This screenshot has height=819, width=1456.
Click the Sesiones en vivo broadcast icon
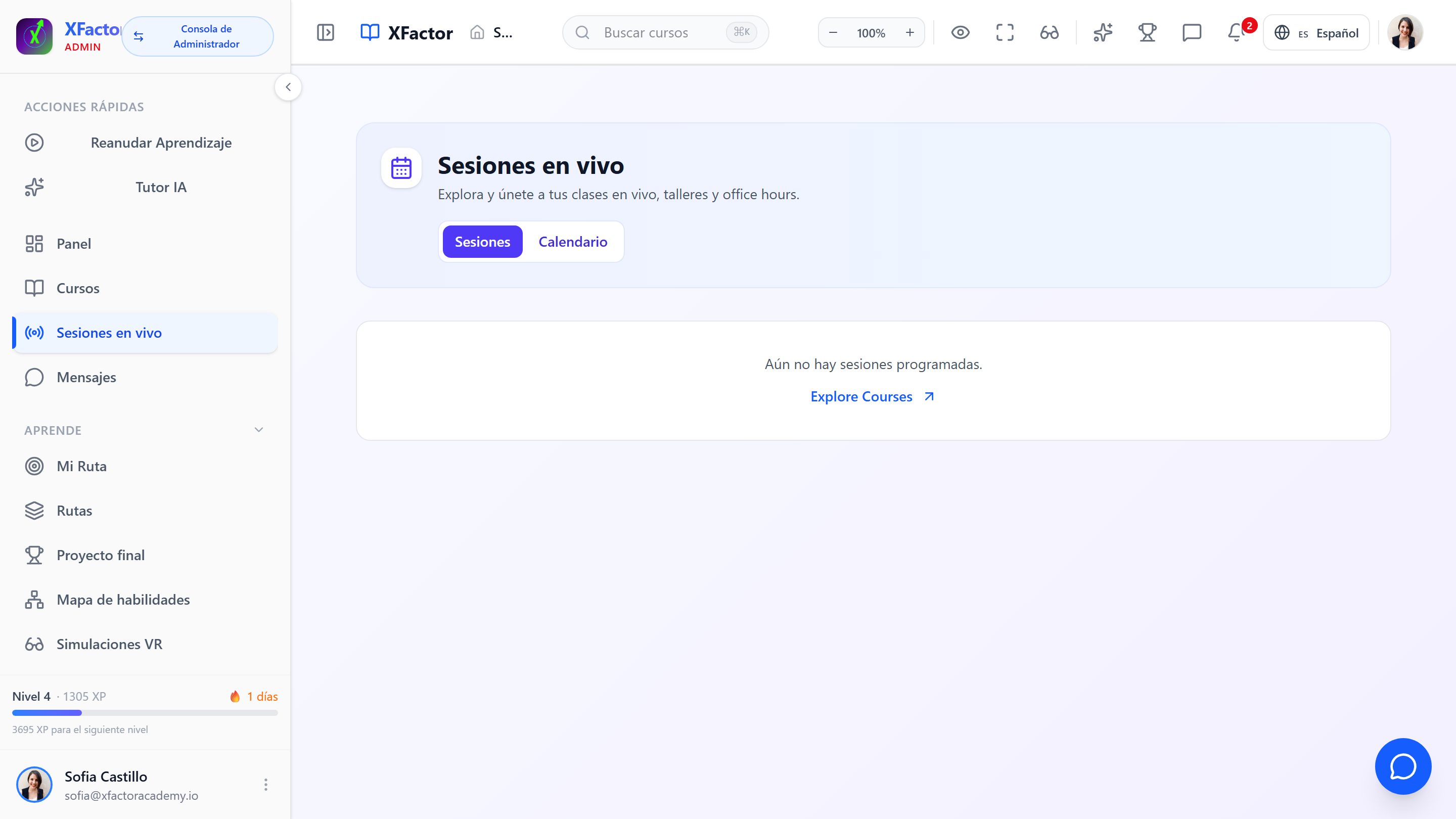[34, 333]
